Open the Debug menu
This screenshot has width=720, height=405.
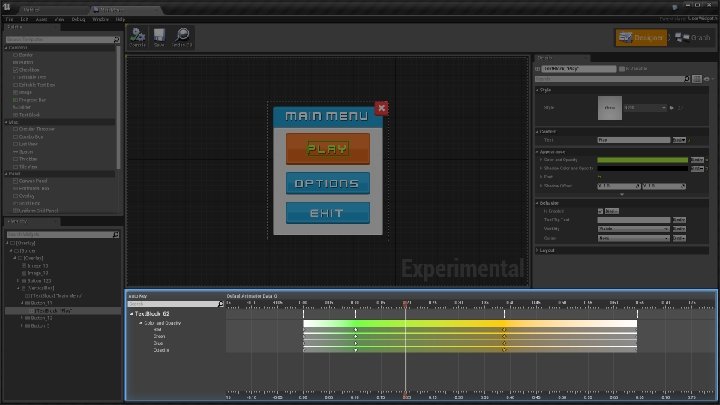(x=79, y=19)
